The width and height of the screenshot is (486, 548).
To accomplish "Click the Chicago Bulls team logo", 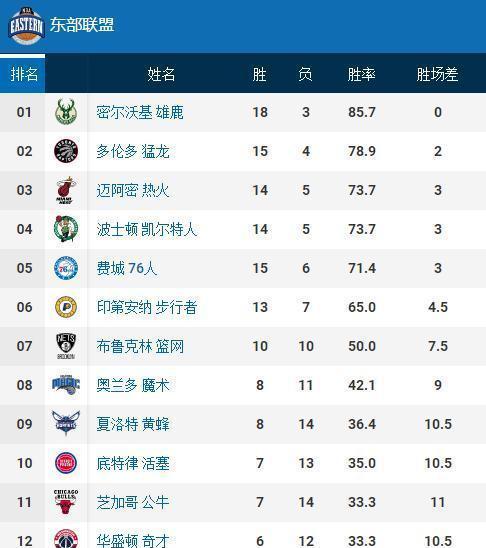I will 66,502.
